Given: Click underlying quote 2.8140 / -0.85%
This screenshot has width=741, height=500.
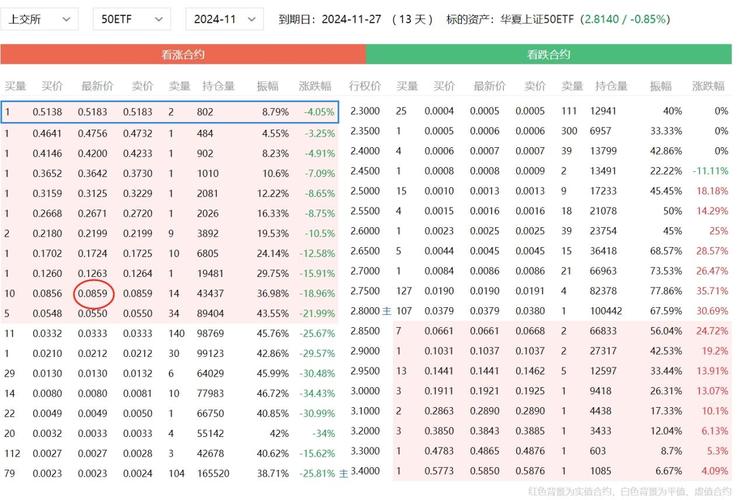Looking at the screenshot, I should (x=625, y=19).
